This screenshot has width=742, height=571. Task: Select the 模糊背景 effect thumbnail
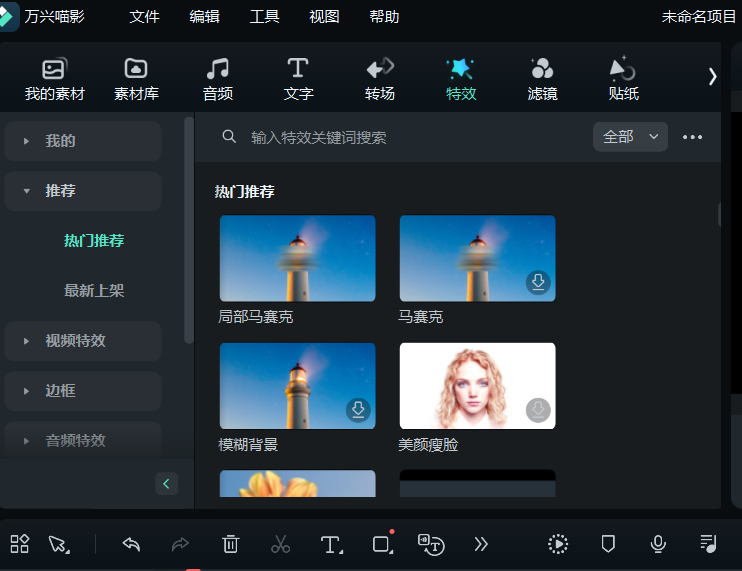tap(298, 386)
